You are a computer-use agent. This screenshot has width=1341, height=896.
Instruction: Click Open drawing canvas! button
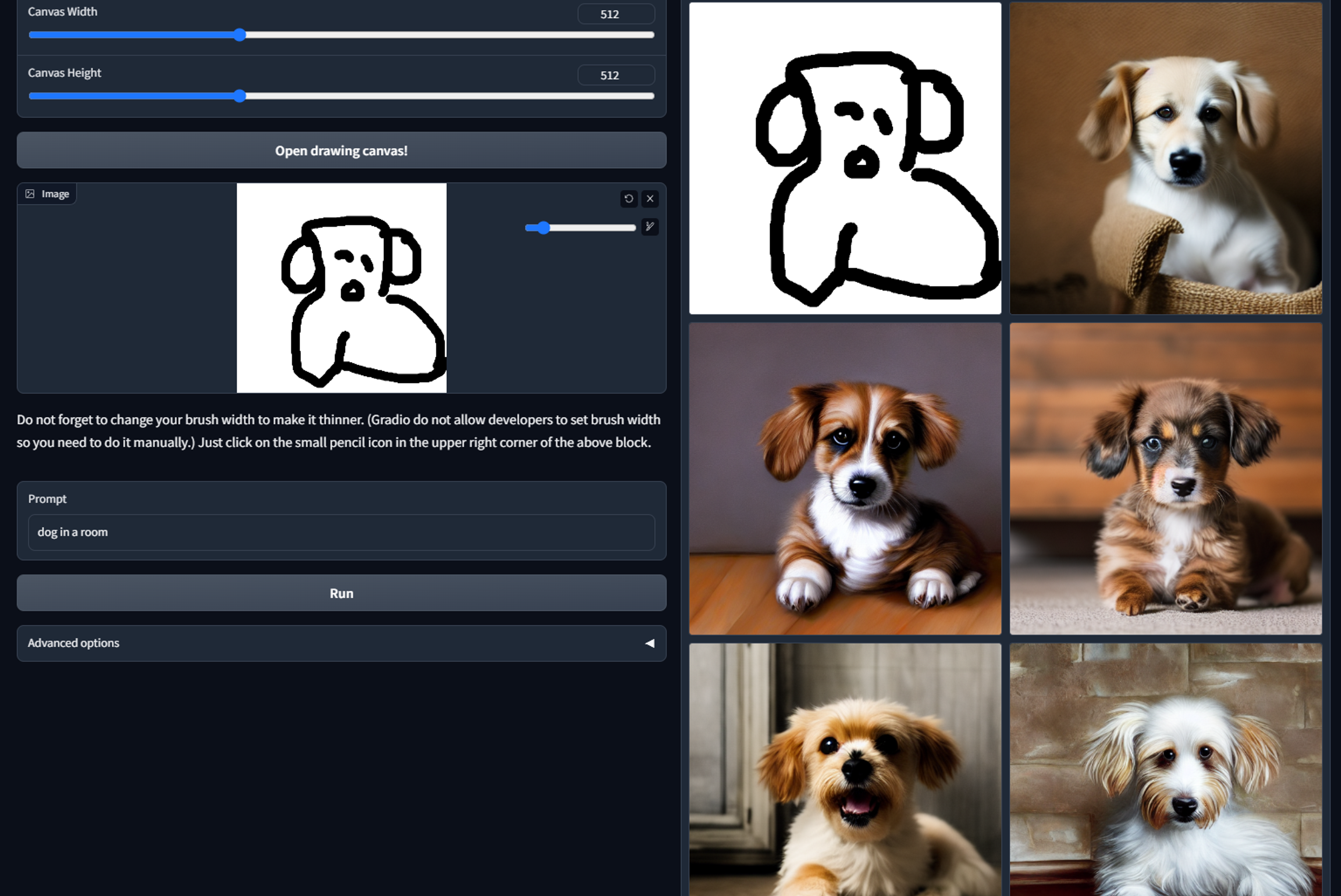(341, 150)
